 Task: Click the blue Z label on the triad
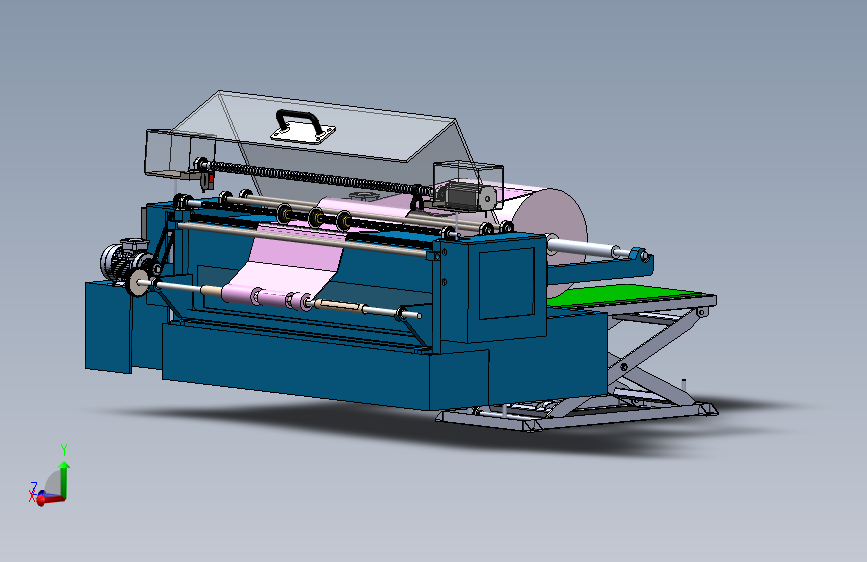point(34,487)
